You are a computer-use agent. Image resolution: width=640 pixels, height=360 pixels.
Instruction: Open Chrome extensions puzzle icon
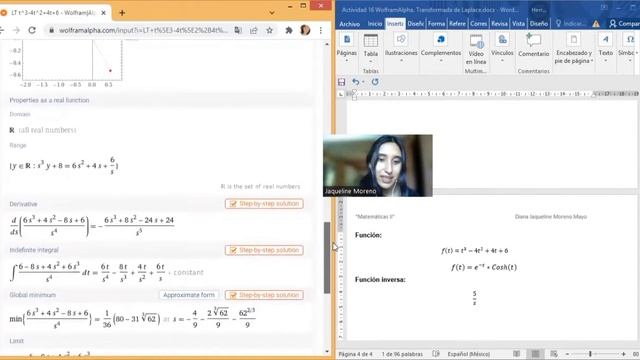coord(289,30)
